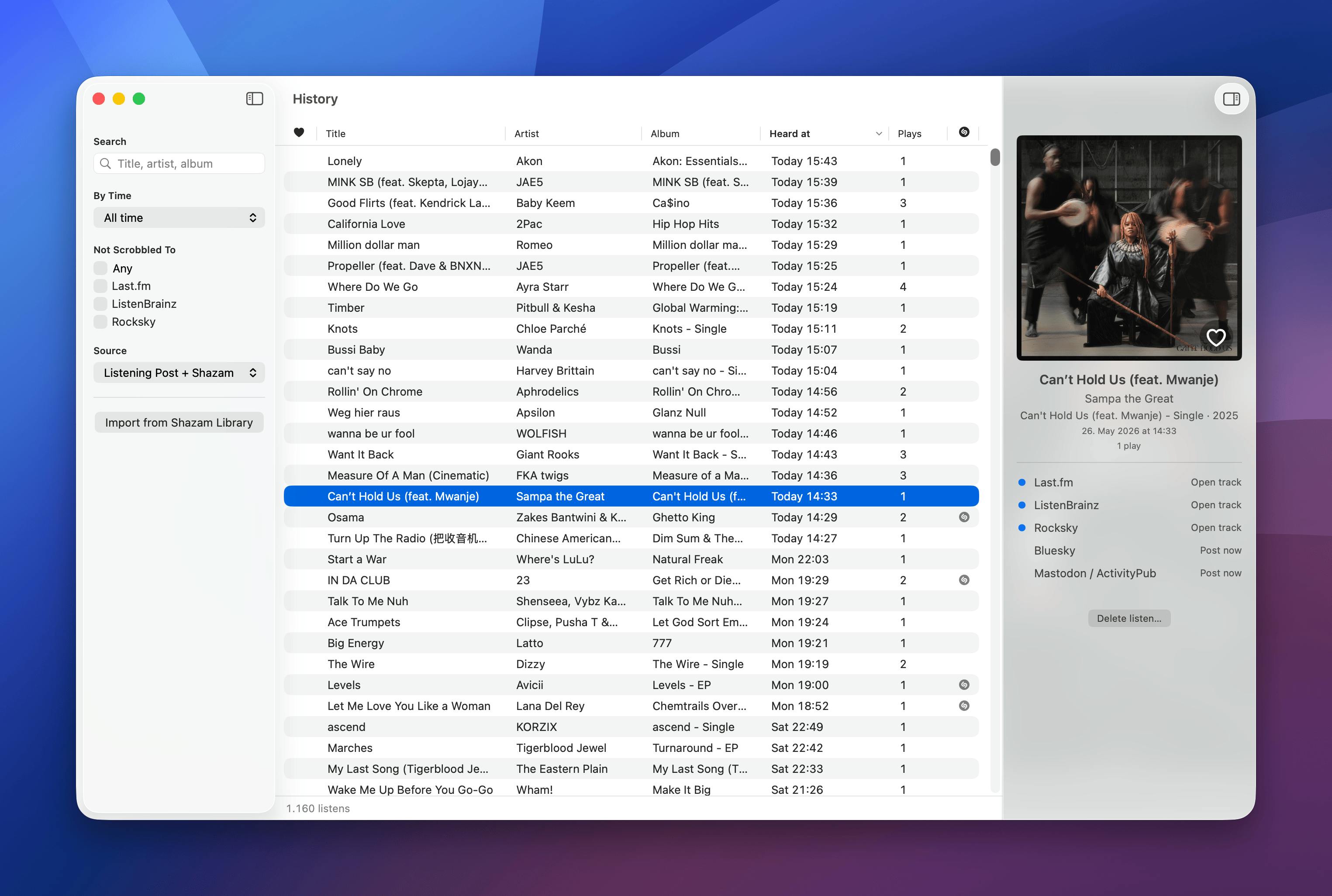Open track on ListenBrainz

pos(1216,505)
